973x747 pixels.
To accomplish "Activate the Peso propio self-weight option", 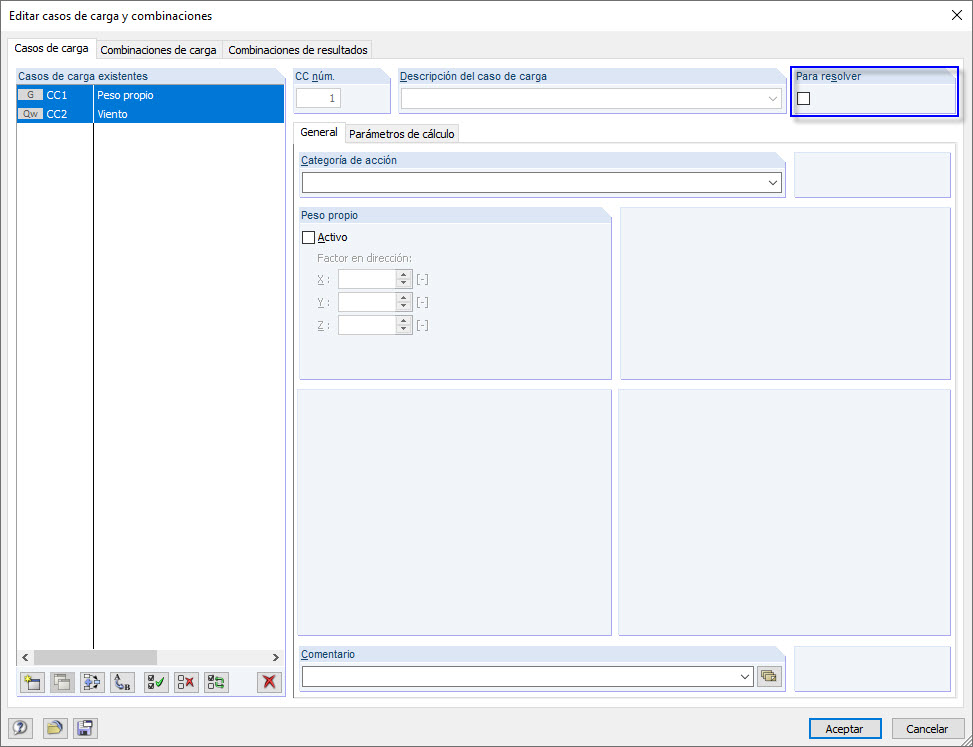I will [x=308, y=237].
